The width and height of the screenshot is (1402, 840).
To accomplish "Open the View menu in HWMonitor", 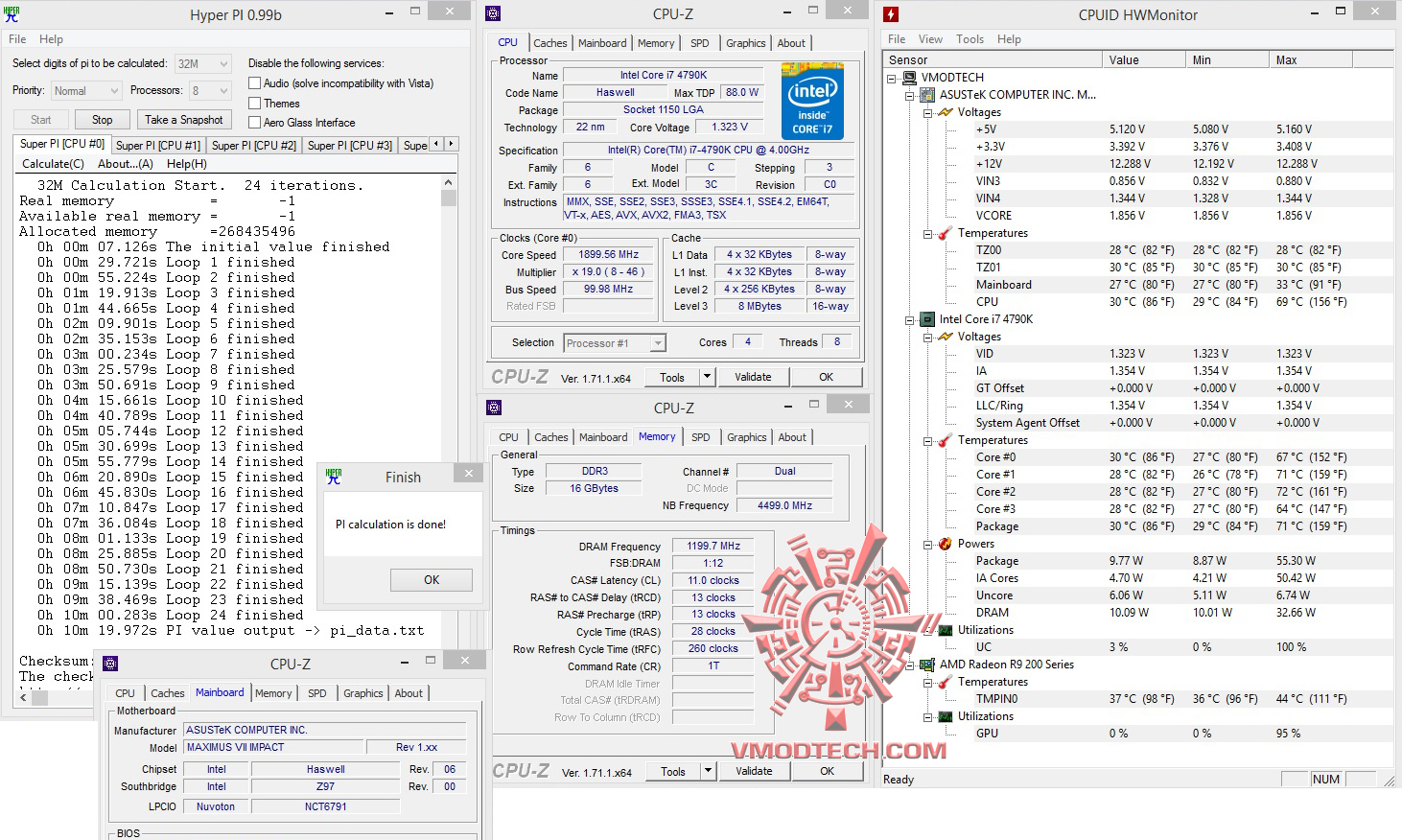I will (x=930, y=39).
